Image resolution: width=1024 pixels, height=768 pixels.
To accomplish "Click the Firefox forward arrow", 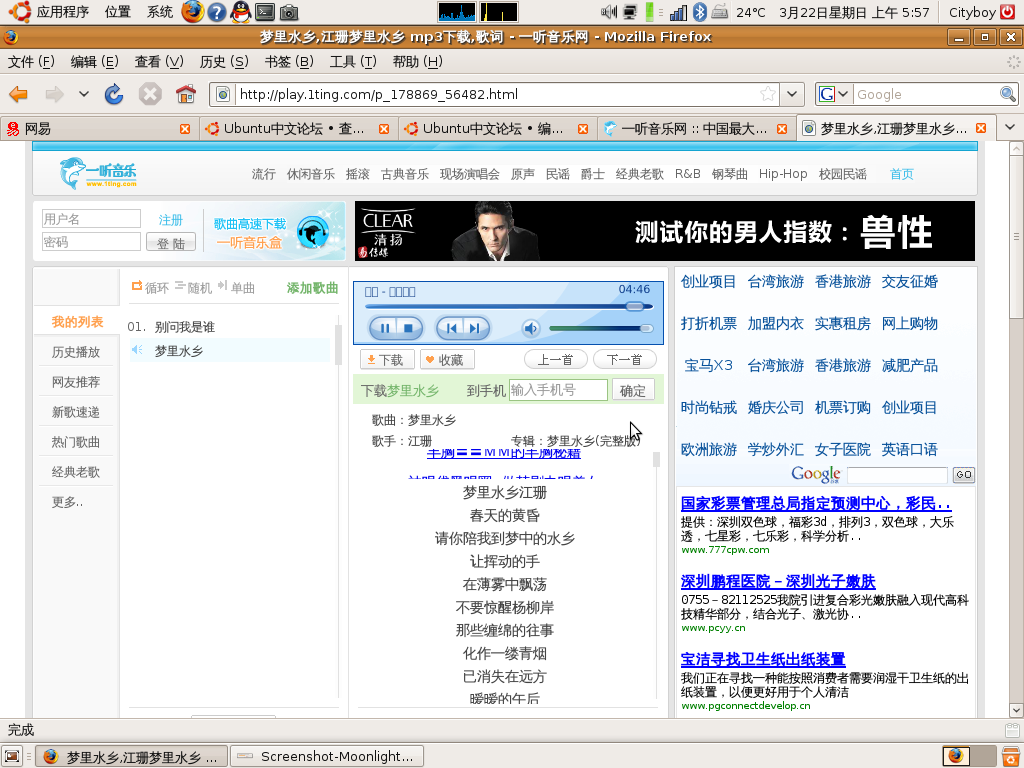I will (x=54, y=95).
